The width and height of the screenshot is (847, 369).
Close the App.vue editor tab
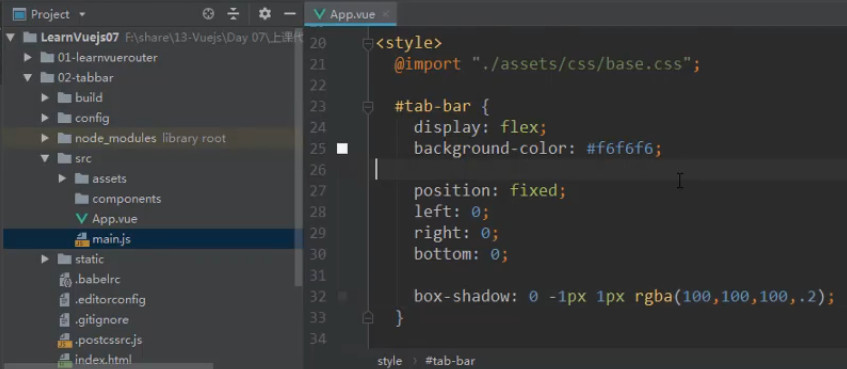tap(385, 15)
